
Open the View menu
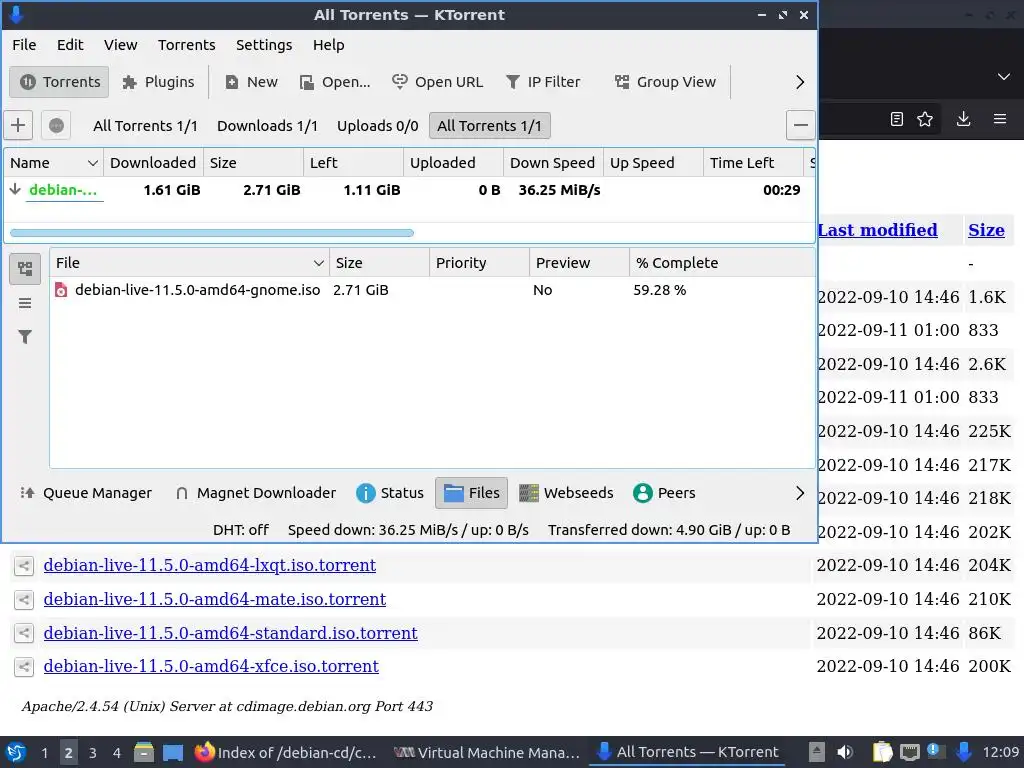[x=120, y=44]
